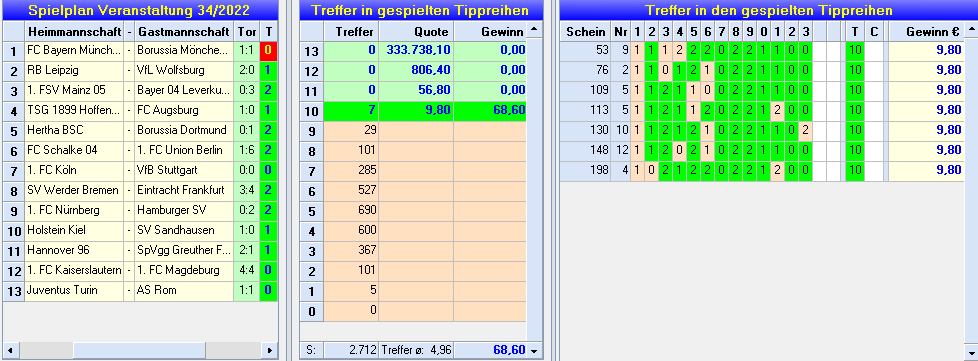The height and width of the screenshot is (361, 978).
Task: Select Schein 109 row
Action: 763,90
